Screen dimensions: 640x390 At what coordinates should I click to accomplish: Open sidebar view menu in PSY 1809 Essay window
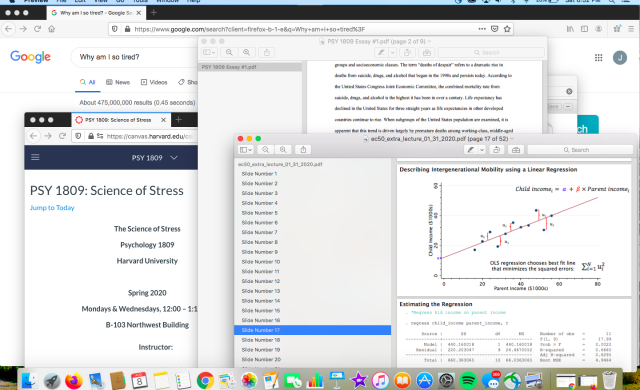pyautogui.click(x=209, y=52)
